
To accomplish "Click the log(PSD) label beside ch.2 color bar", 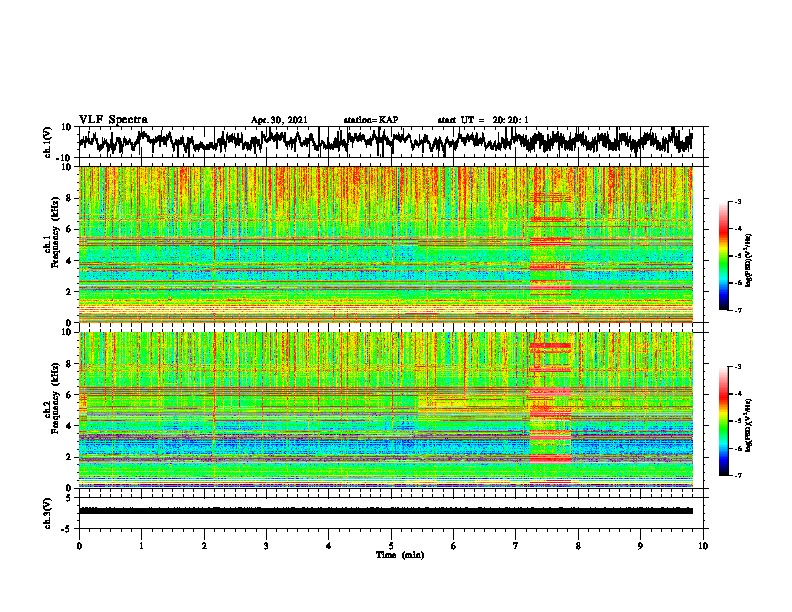I will click(x=749, y=425).
